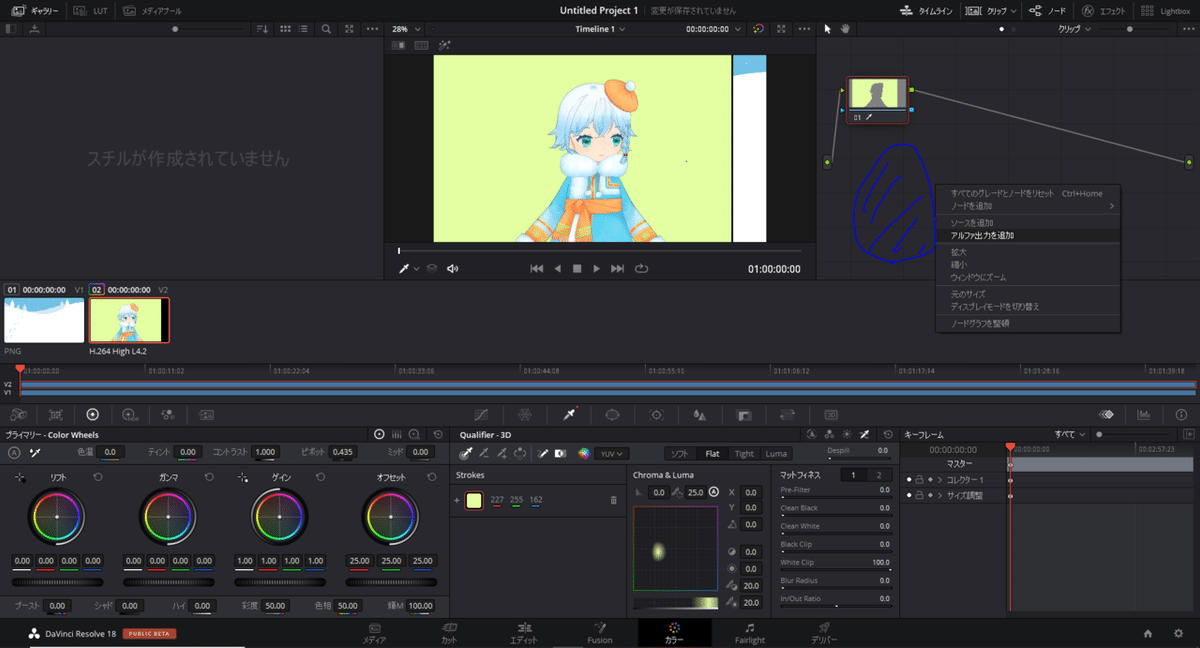Open the Color Match palette
Viewport: 1200px width, 648px height.
click(55, 414)
